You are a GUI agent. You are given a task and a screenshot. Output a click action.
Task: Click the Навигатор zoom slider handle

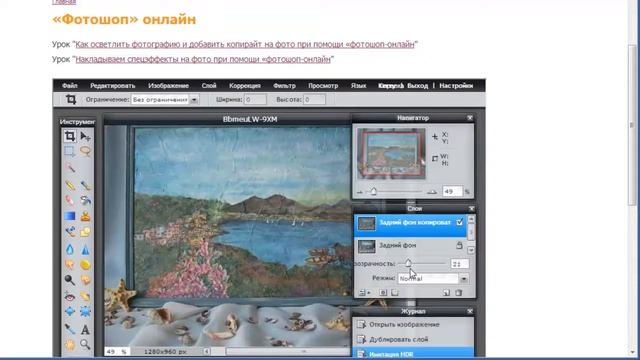pyautogui.click(x=373, y=191)
